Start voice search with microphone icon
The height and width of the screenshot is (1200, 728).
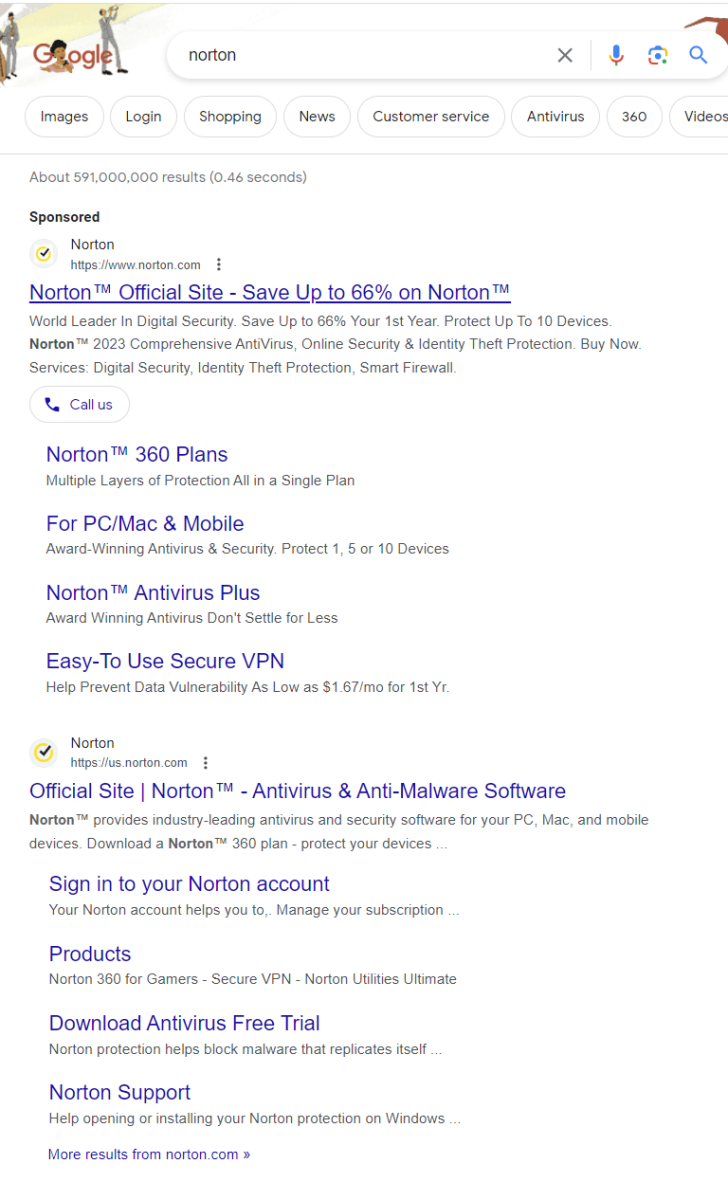pos(616,55)
